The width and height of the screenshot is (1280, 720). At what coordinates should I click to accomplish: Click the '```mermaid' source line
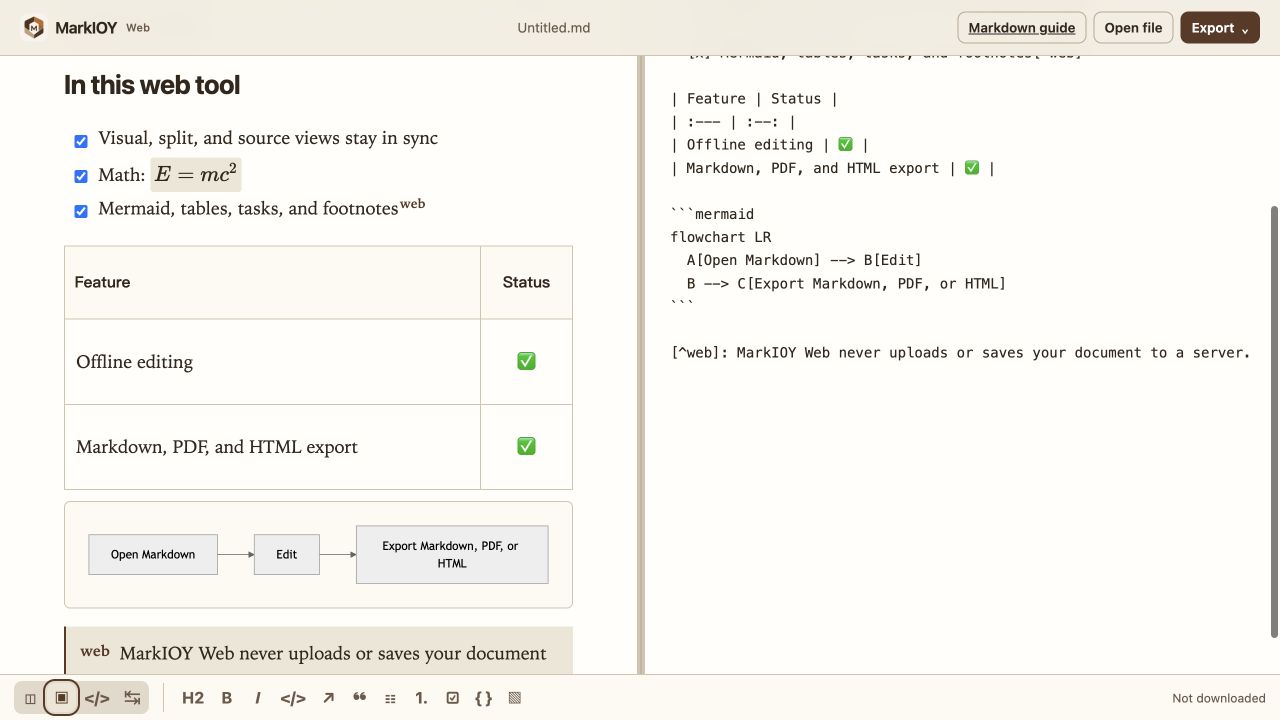tap(712, 214)
